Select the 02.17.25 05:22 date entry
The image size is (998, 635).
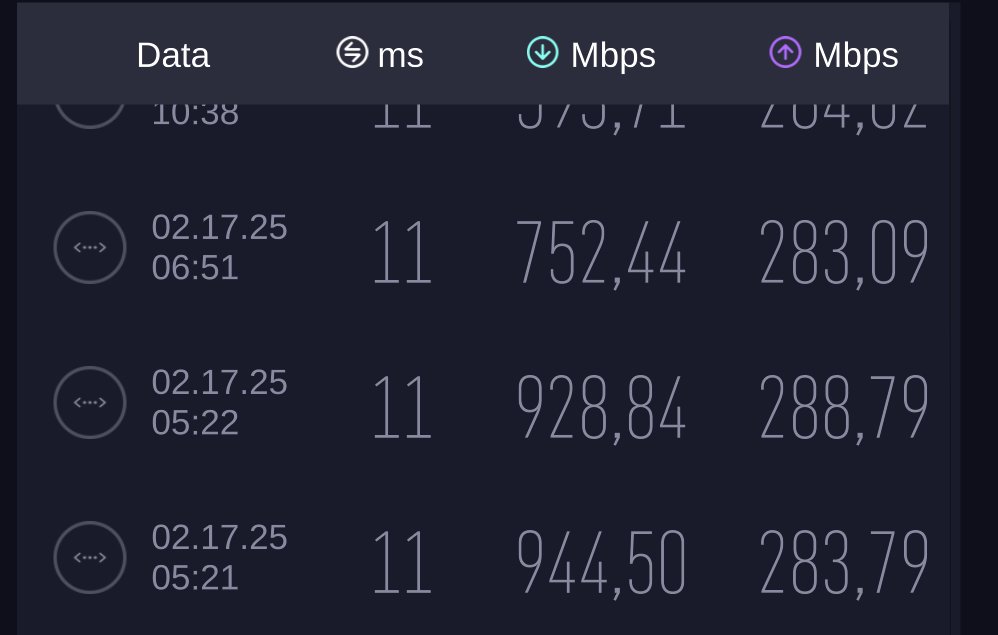coord(220,402)
